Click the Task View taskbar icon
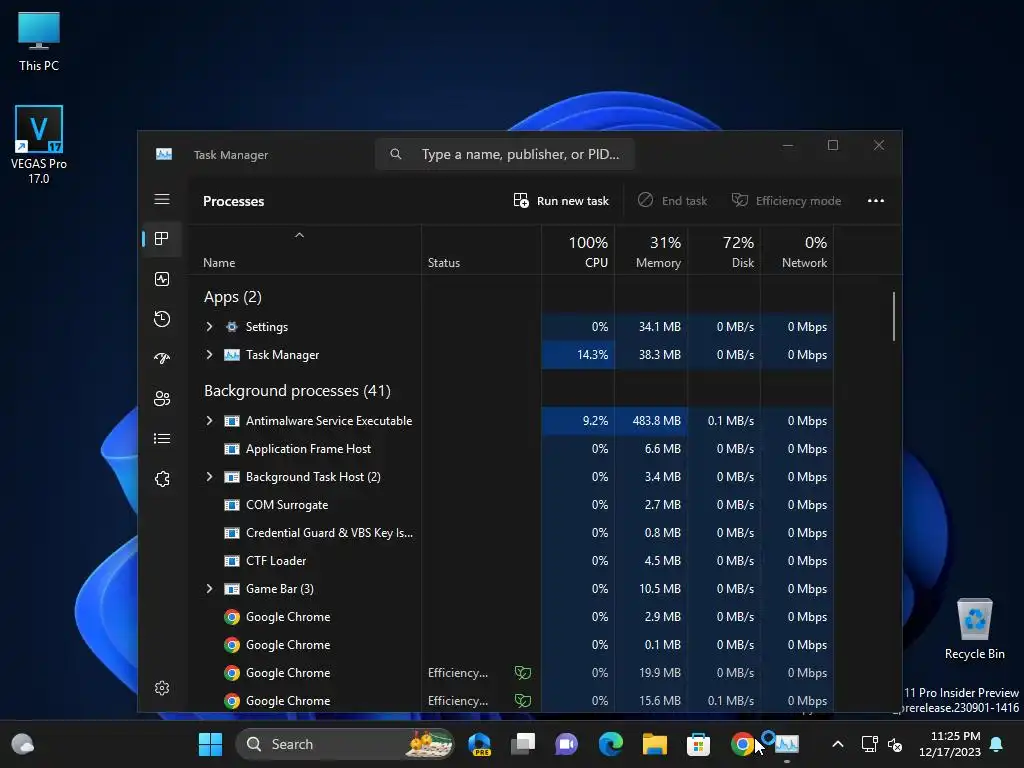This screenshot has height=768, width=1024. coord(523,744)
